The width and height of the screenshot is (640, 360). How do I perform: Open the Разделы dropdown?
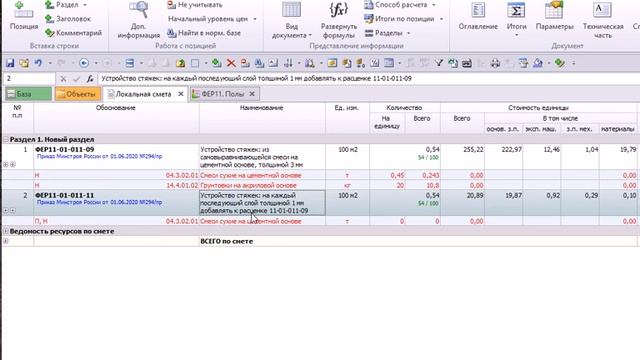(x=387, y=33)
